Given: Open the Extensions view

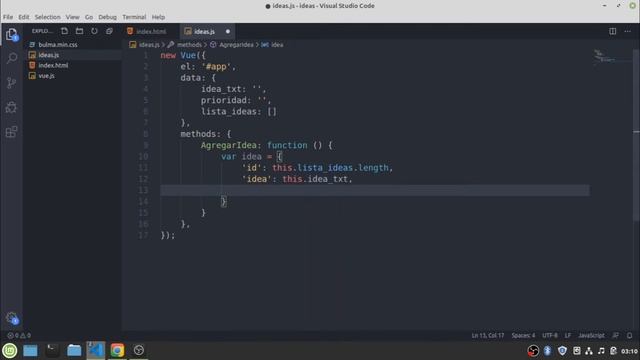Looking at the screenshot, I should click(11, 132).
